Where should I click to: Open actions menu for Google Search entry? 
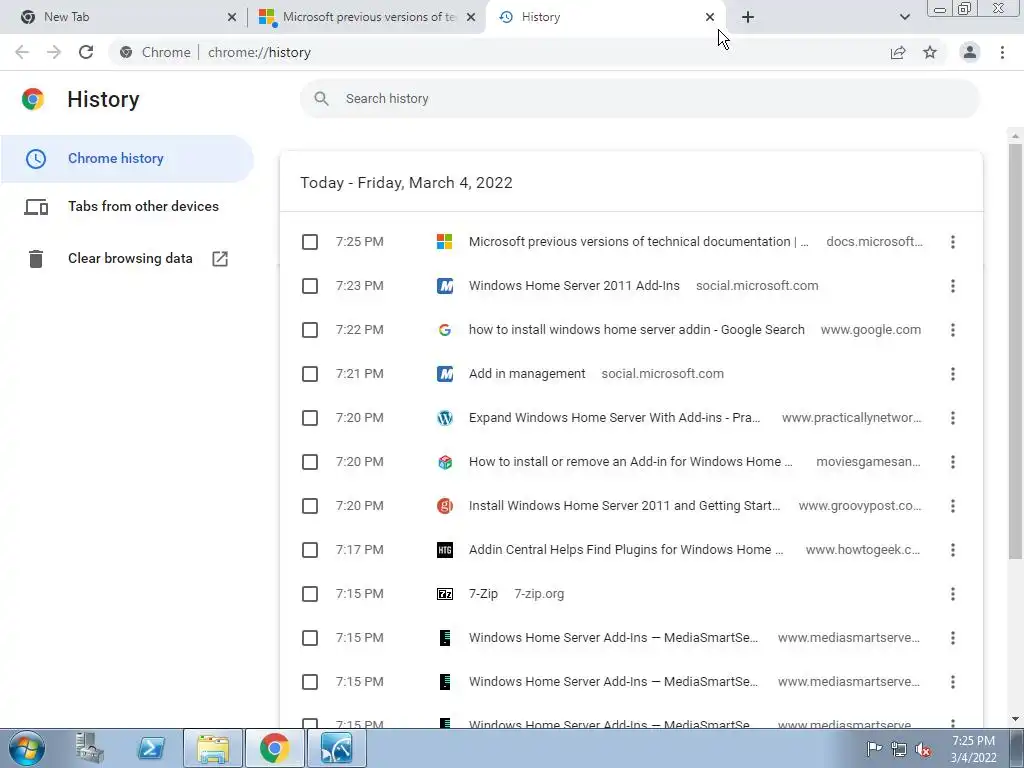[x=953, y=330]
